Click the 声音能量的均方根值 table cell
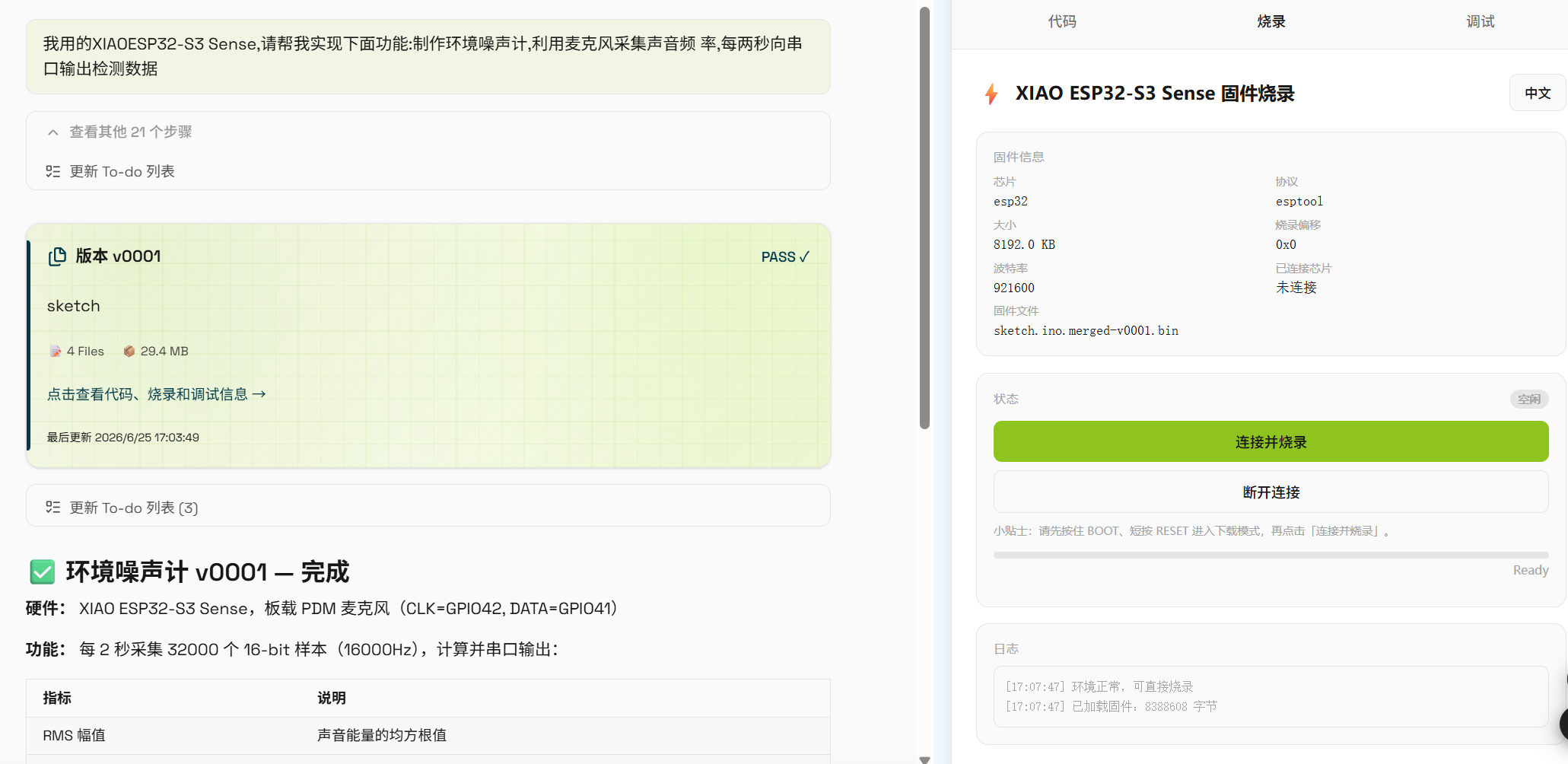This screenshot has width=1568, height=764. pos(565,736)
